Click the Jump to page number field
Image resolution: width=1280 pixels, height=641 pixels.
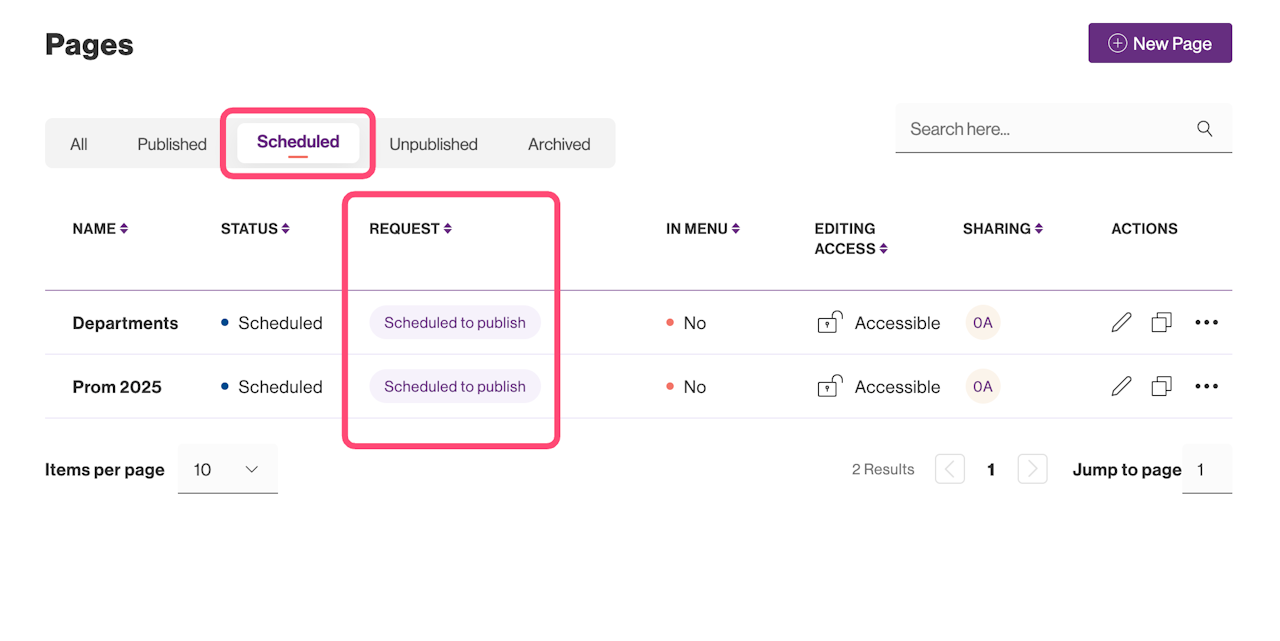click(1207, 470)
